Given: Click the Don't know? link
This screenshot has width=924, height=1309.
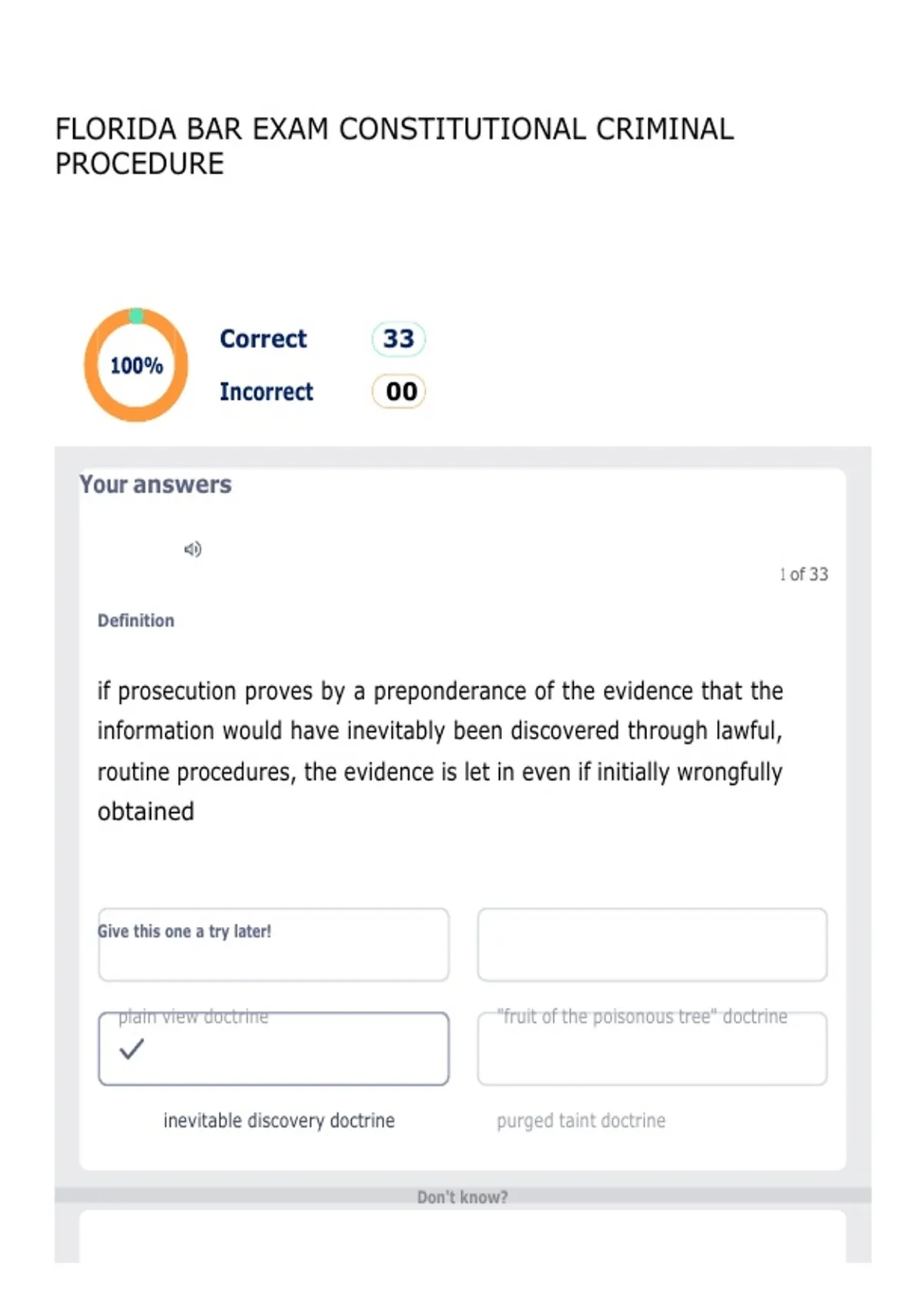Looking at the screenshot, I should (462, 1197).
